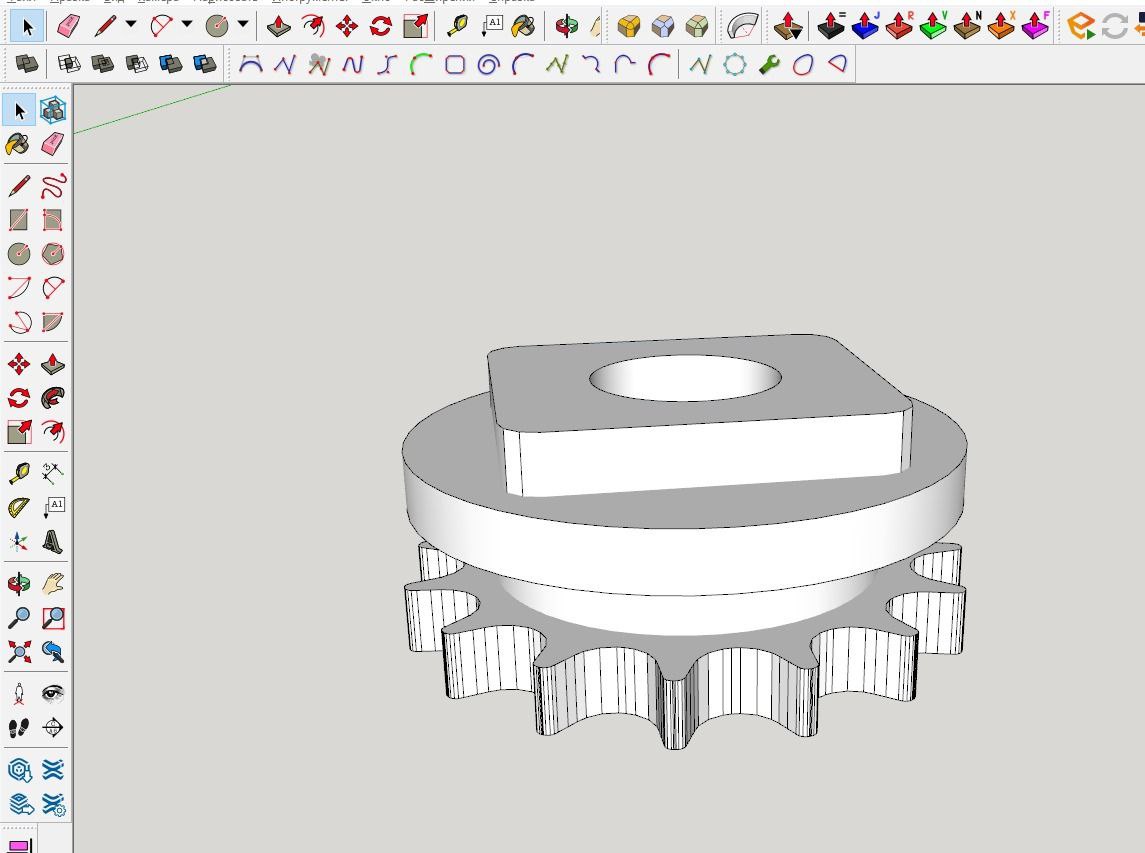Pick the Protractor tool
Screen dimensions: 1145x853
click(19, 508)
